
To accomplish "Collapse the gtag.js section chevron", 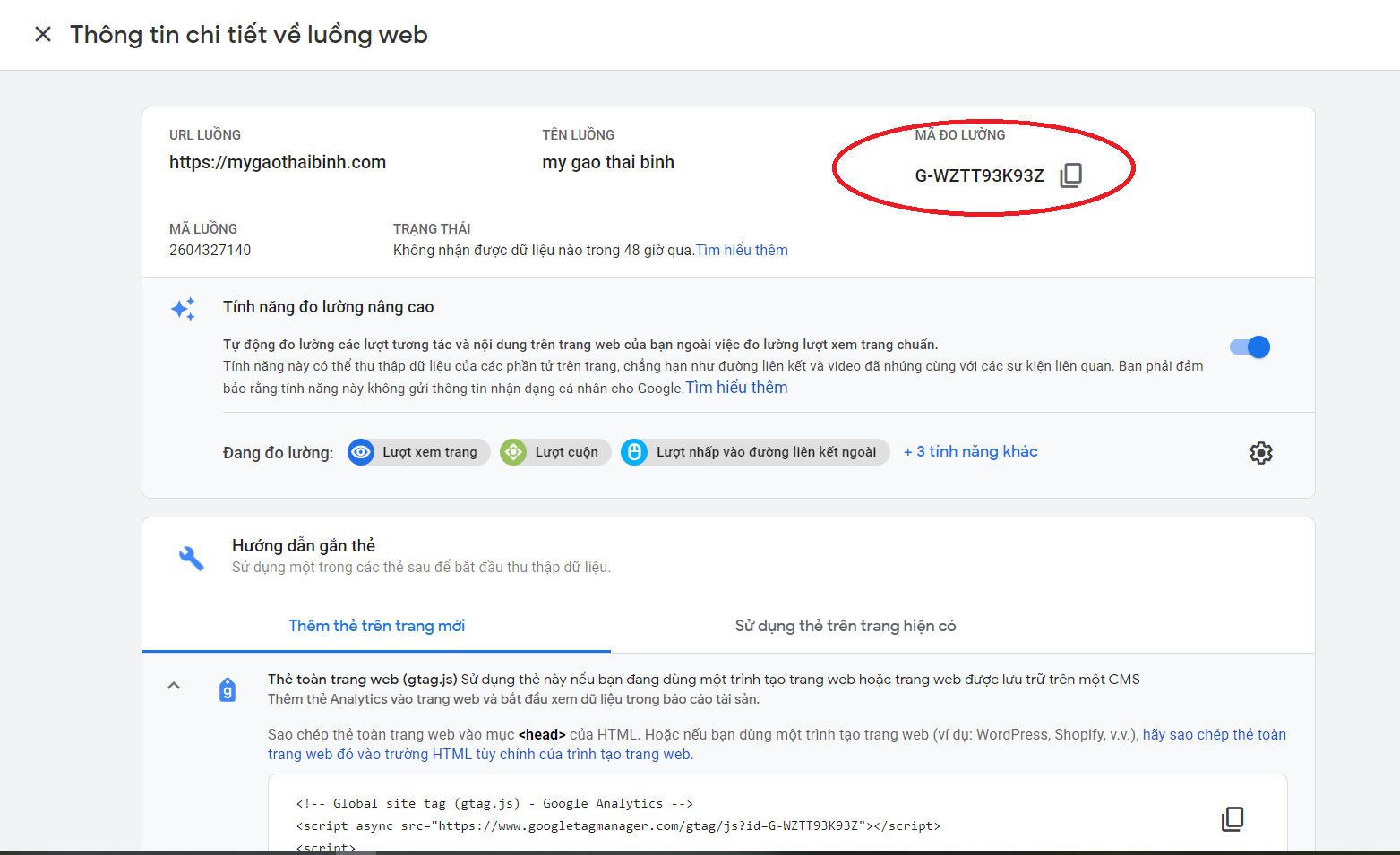I will point(174,686).
